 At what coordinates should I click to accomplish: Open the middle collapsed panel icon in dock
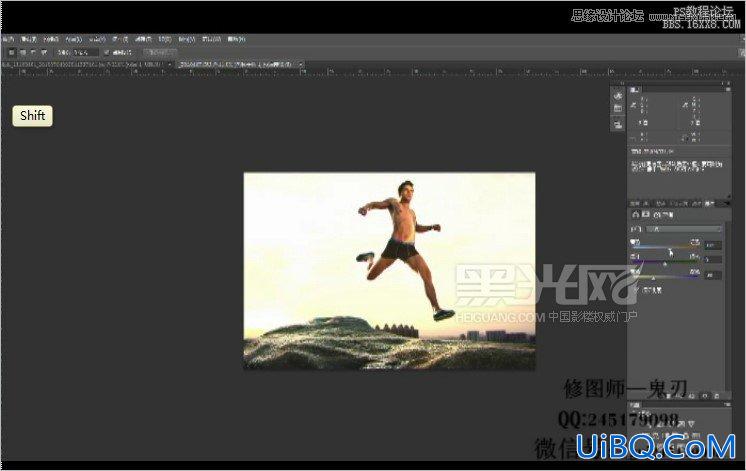(618, 109)
